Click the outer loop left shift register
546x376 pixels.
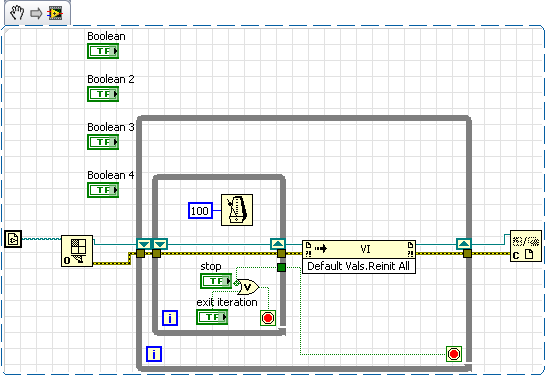143,244
